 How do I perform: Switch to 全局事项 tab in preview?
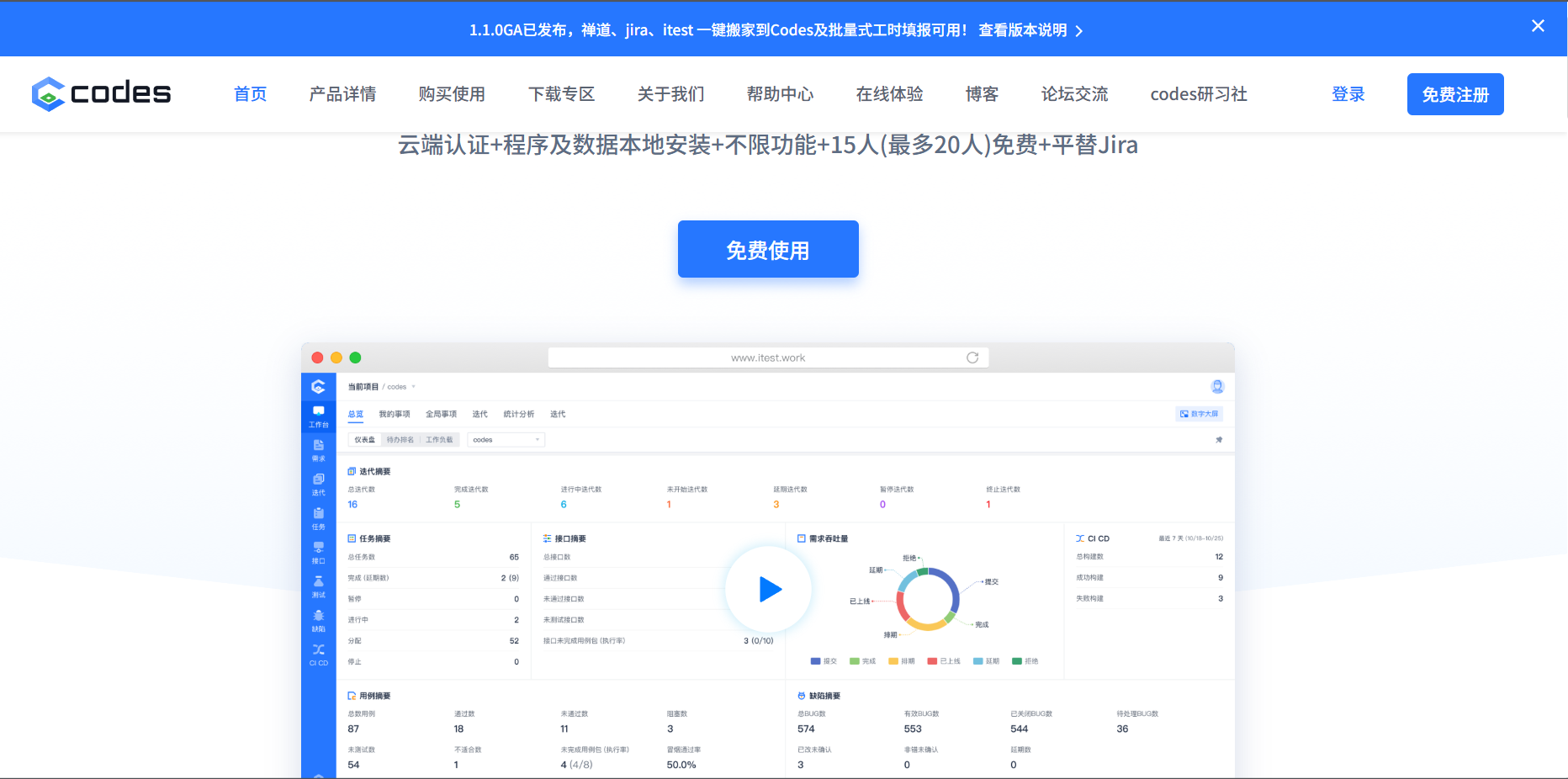[441, 414]
